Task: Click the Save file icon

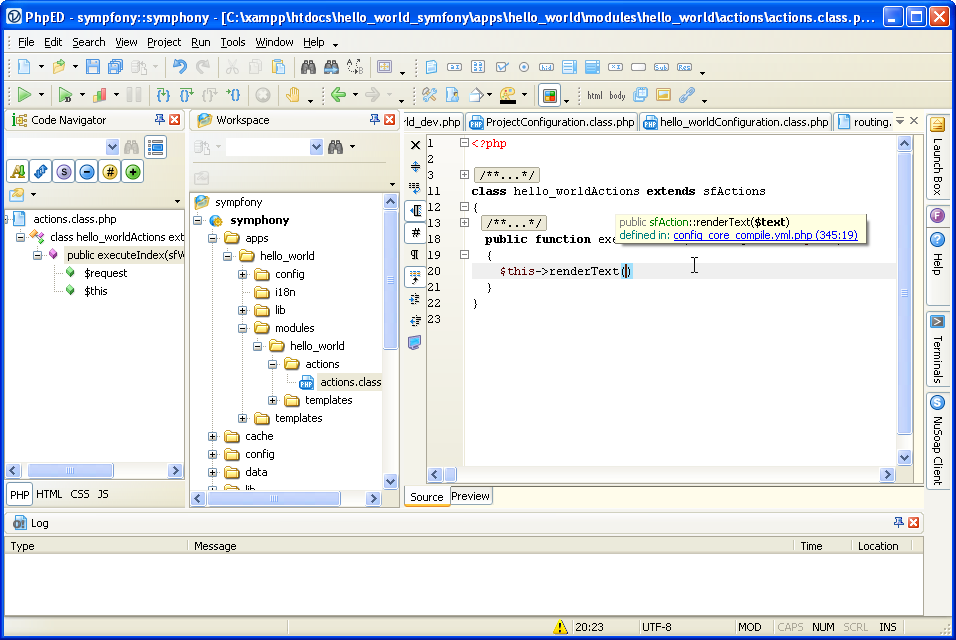Action: [x=92, y=67]
